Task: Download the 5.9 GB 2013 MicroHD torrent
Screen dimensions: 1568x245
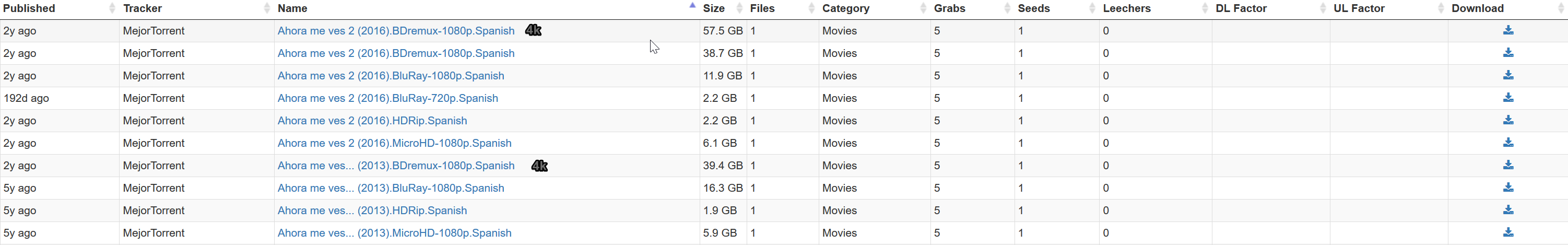Action: (1508, 233)
